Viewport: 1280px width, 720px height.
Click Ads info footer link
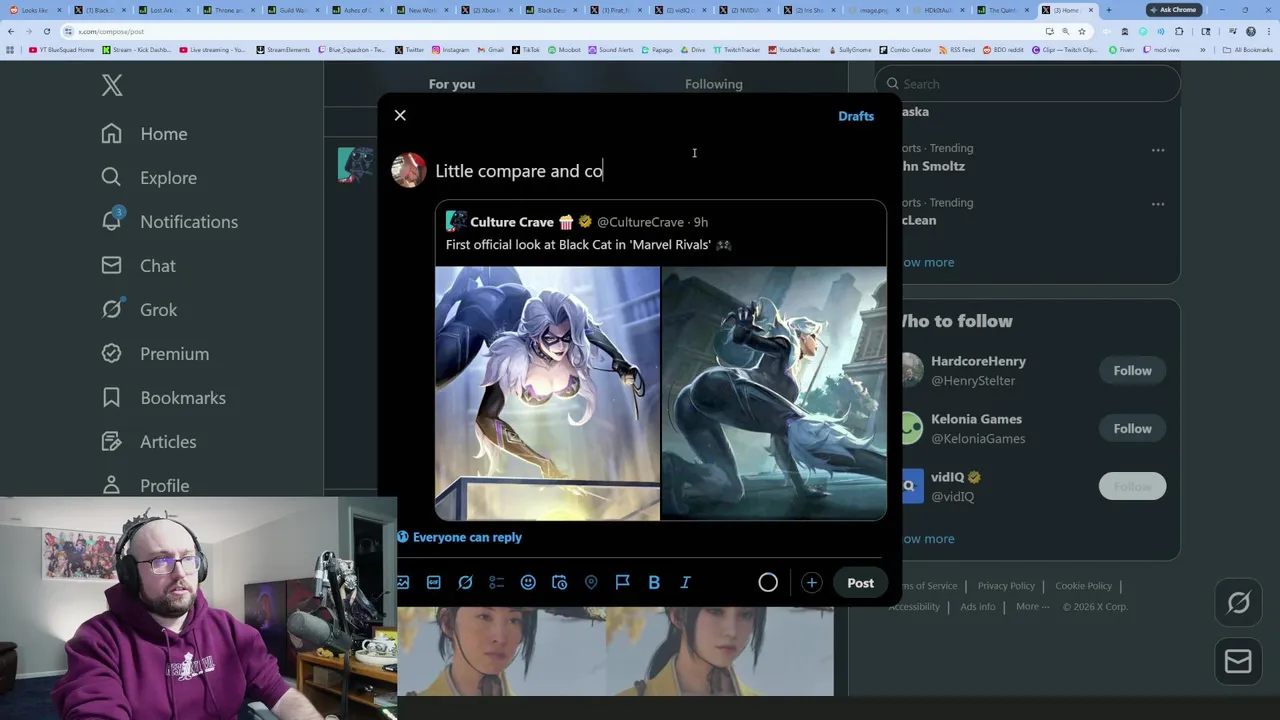(978, 607)
